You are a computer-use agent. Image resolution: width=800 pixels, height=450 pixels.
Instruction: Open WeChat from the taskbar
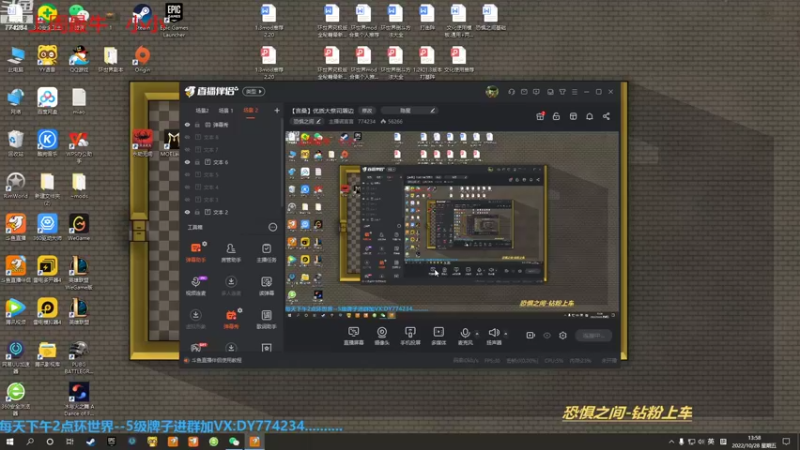(x=234, y=442)
